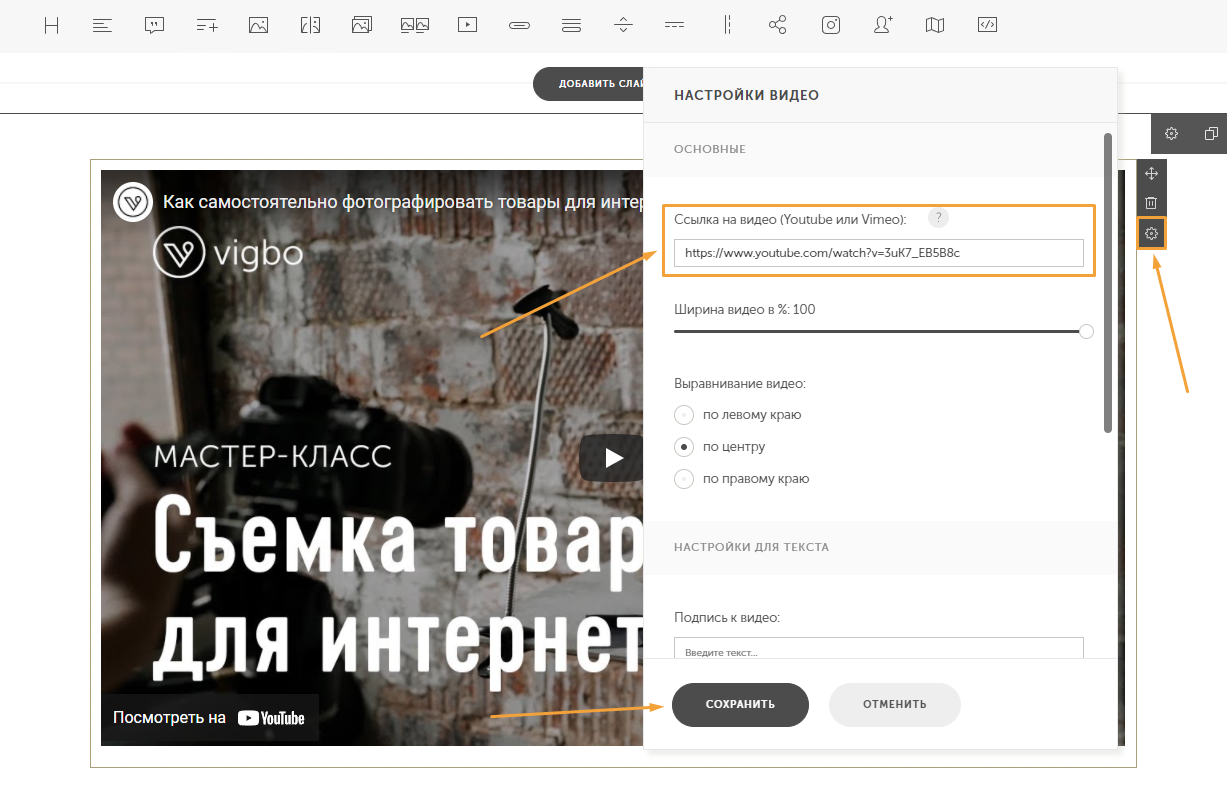The height and width of the screenshot is (786, 1227).
Task: Click the heading (H) block icon
Action: [52, 26]
